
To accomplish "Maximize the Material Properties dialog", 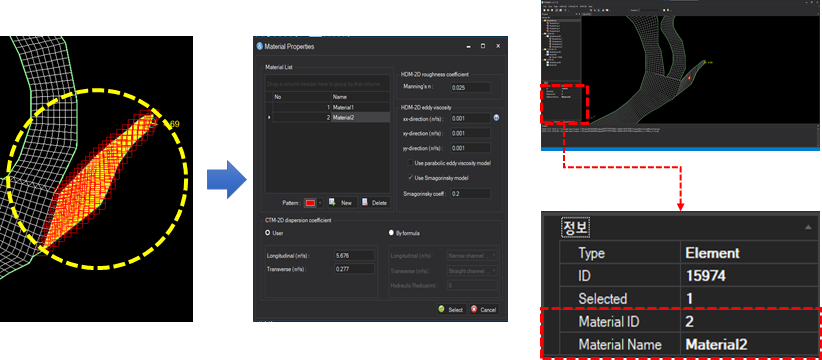I will [x=483, y=46].
